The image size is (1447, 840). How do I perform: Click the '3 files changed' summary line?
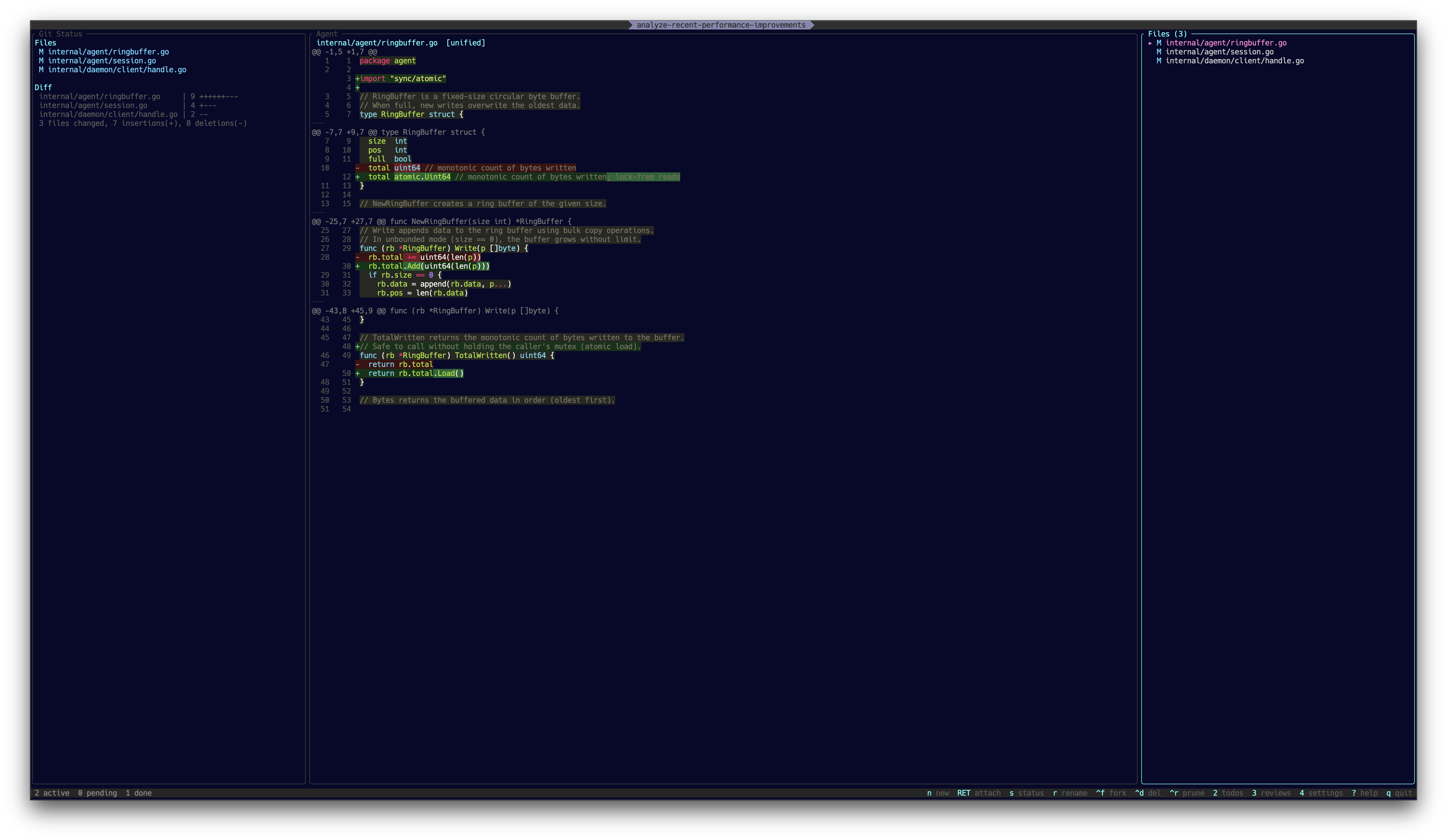[x=143, y=123]
